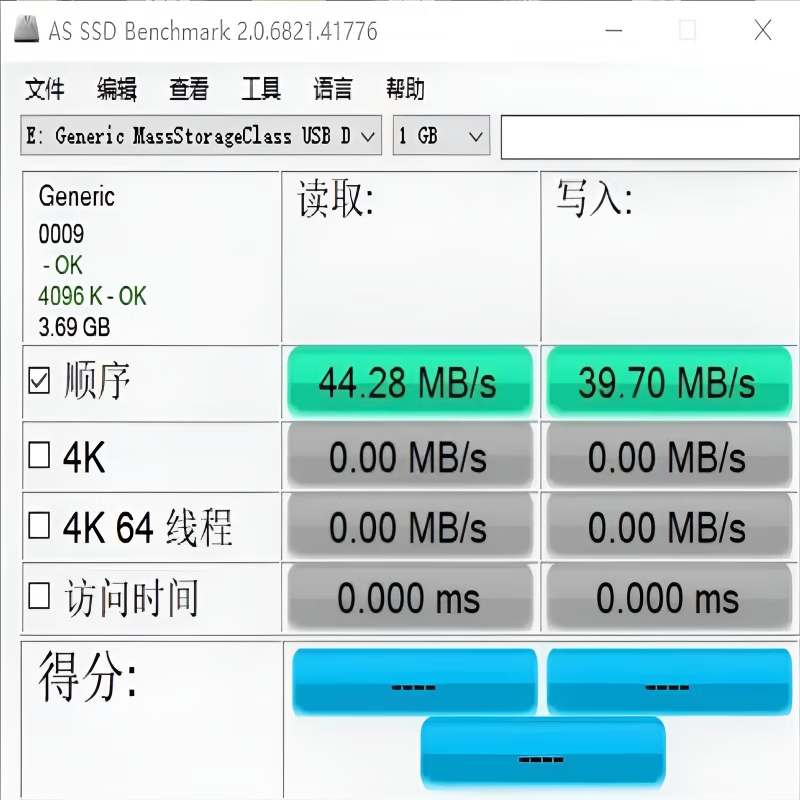Image resolution: width=800 pixels, height=800 pixels.
Task: Click the blue write score bar
Action: [x=669, y=681]
